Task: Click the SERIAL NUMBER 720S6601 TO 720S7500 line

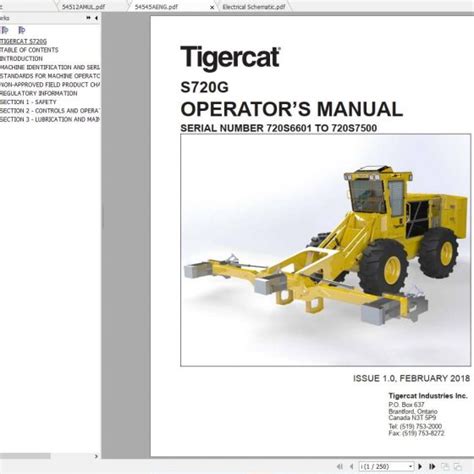Action: point(279,128)
